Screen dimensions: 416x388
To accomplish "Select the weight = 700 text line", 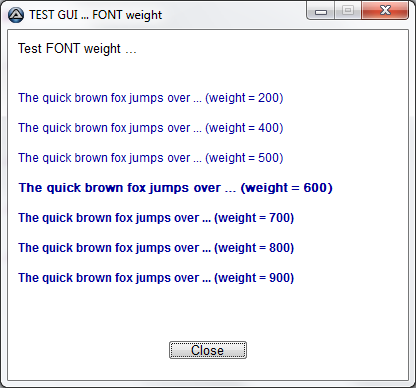I will [x=156, y=218].
